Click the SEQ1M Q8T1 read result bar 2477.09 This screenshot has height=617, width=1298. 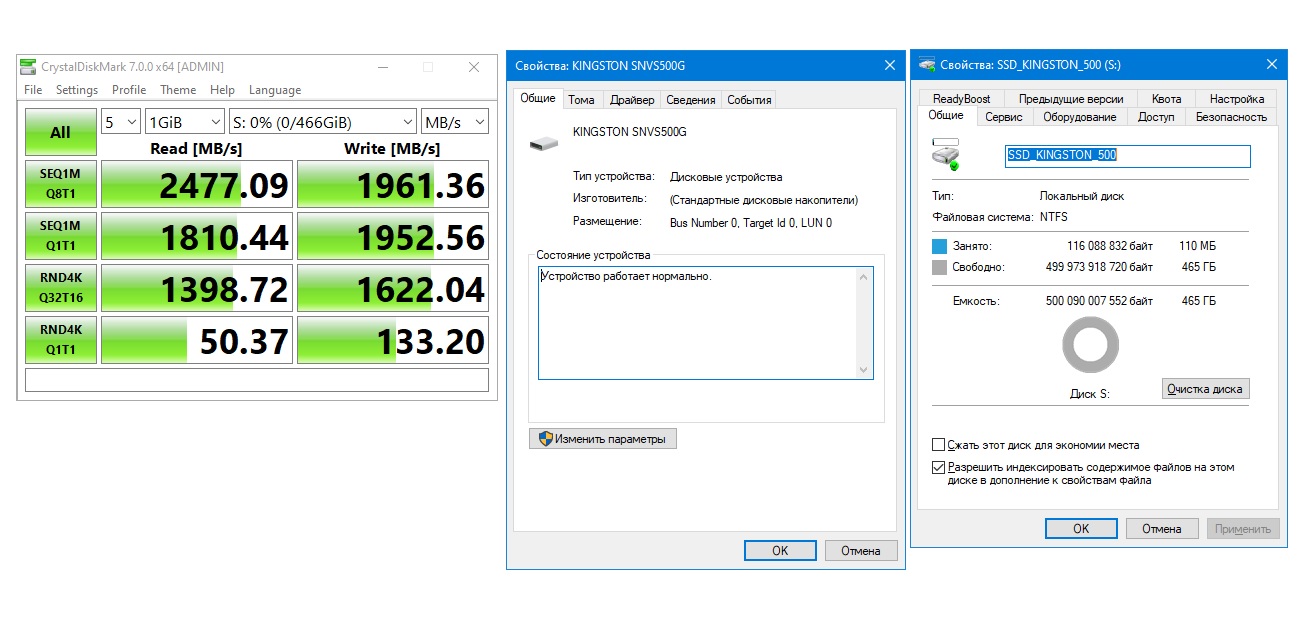click(x=197, y=185)
